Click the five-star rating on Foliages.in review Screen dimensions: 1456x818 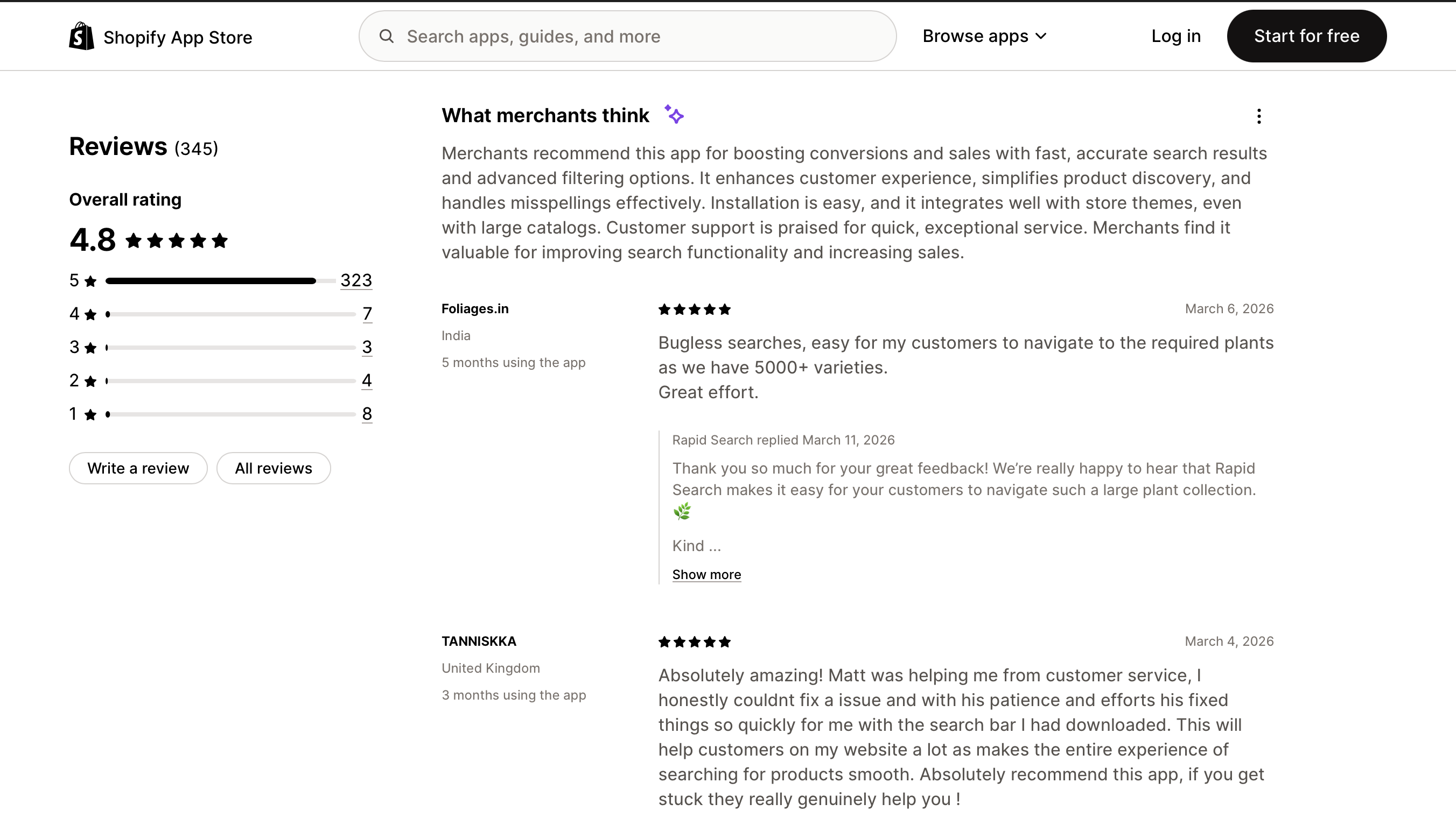695,309
